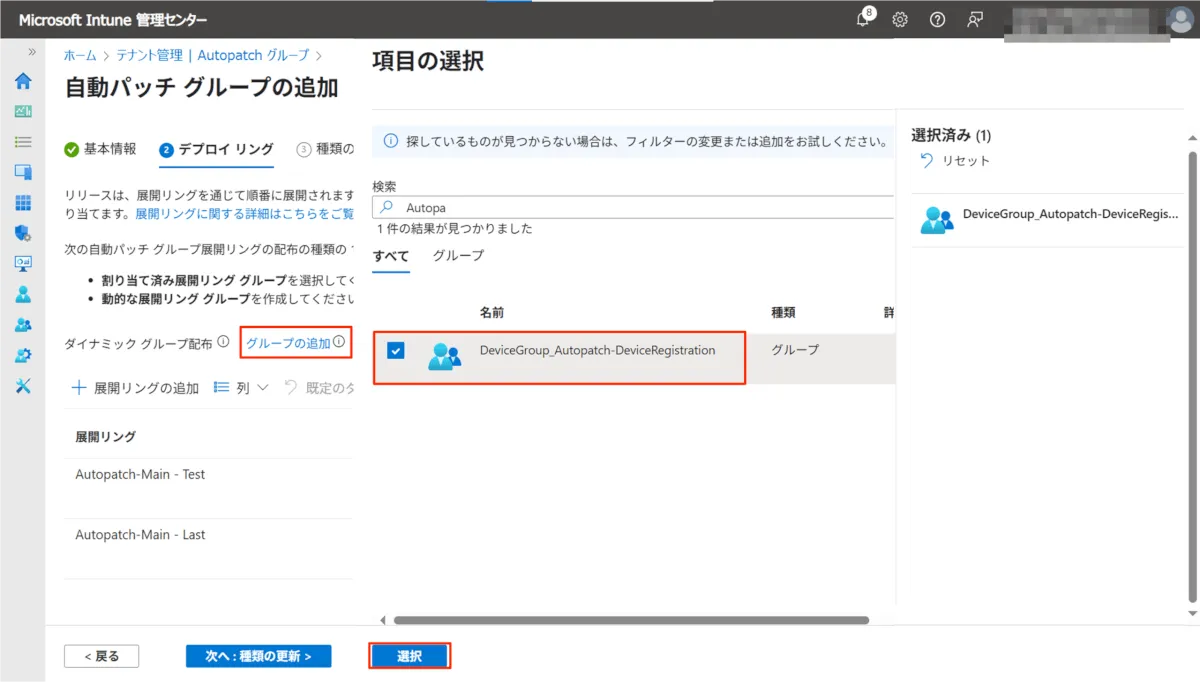Uncheck DeviceGroup_Autopatch-DeviceRegistration checkbox

pyautogui.click(x=396, y=351)
